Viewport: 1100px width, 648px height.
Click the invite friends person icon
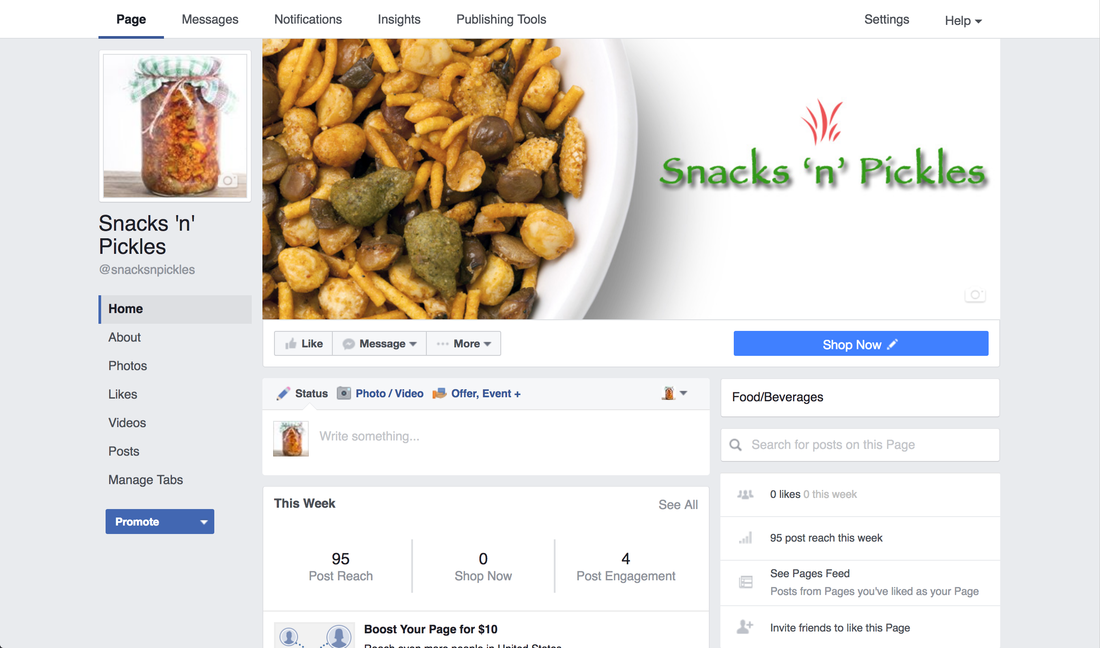point(745,627)
